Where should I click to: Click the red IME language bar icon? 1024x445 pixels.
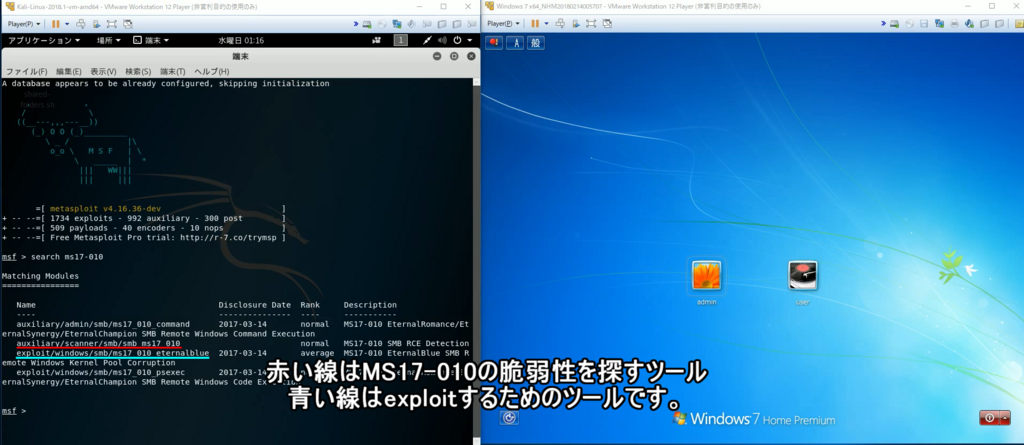click(494, 43)
